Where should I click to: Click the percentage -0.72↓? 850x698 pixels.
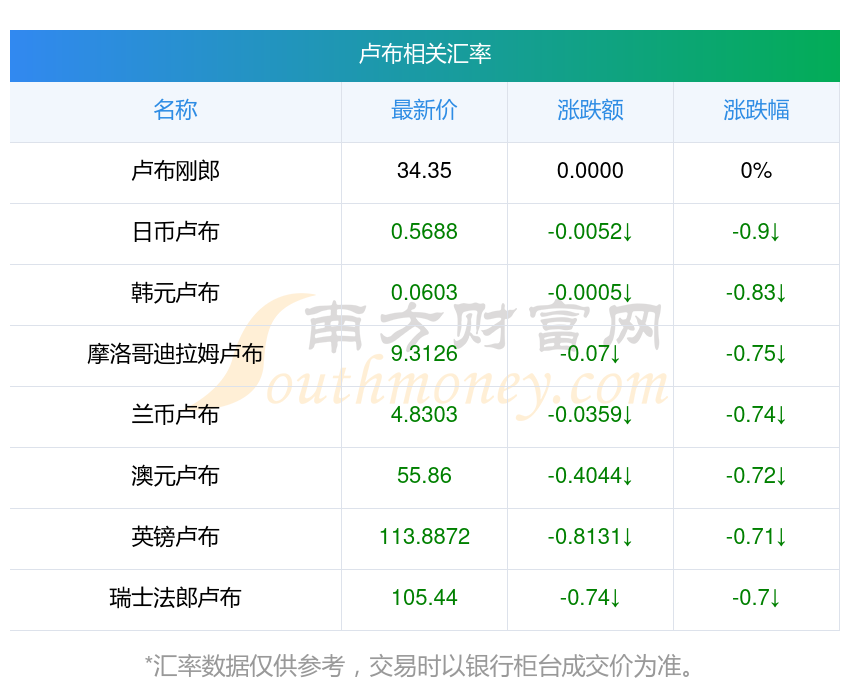(x=756, y=476)
